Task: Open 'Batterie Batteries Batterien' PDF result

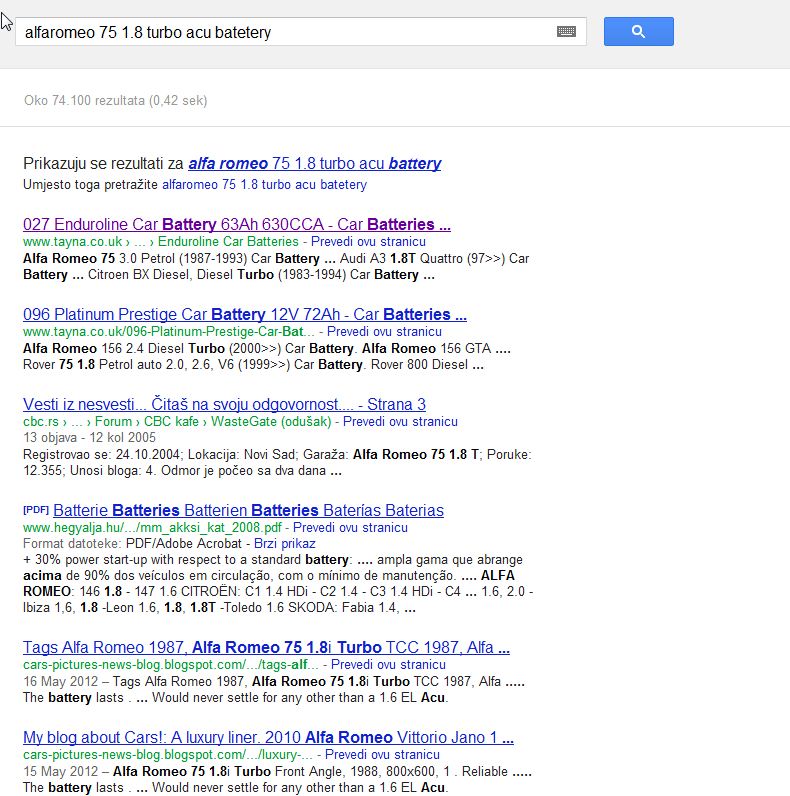Action: (248, 510)
